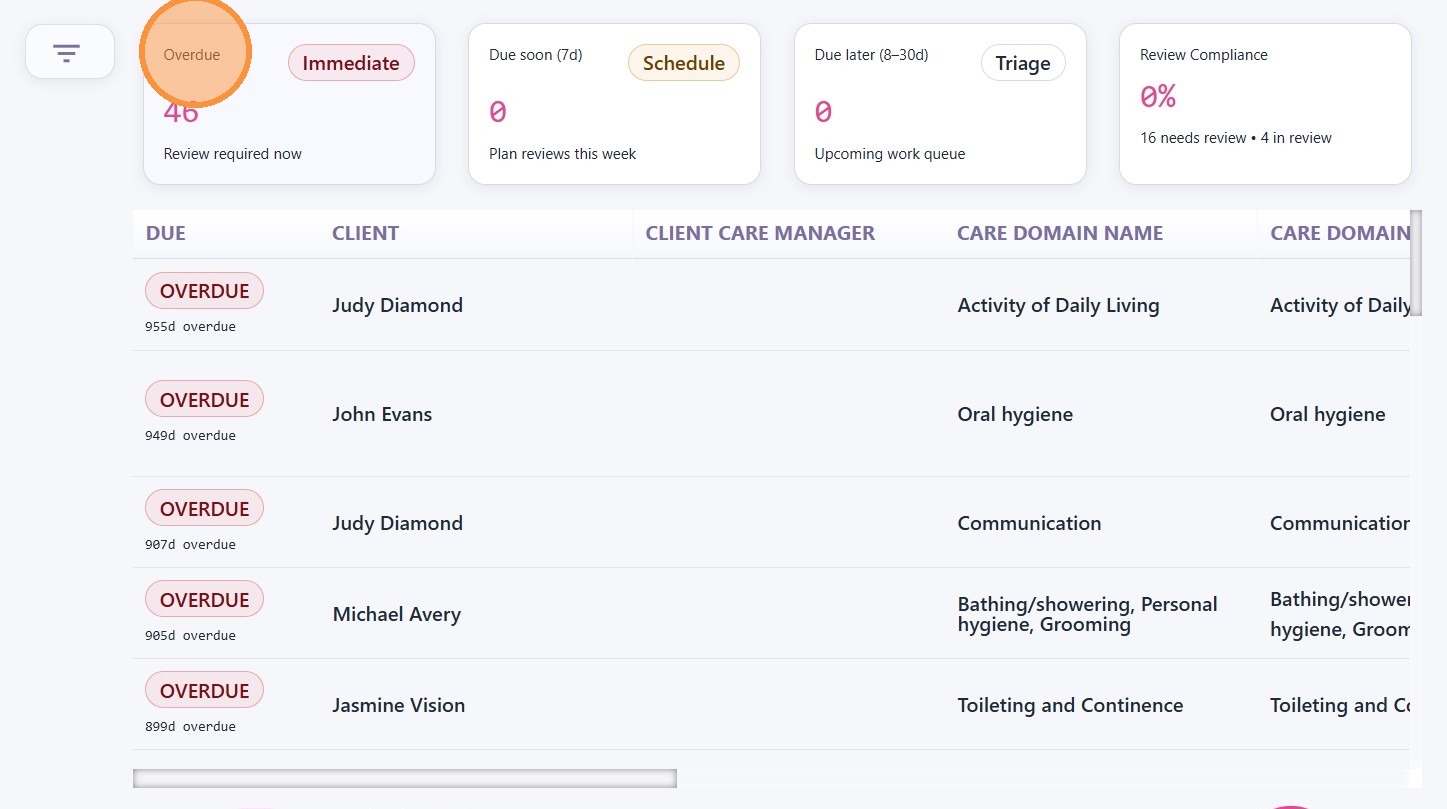The image size is (1447, 809).
Task: Open the filter menu icon
Action: pyautogui.click(x=67, y=52)
